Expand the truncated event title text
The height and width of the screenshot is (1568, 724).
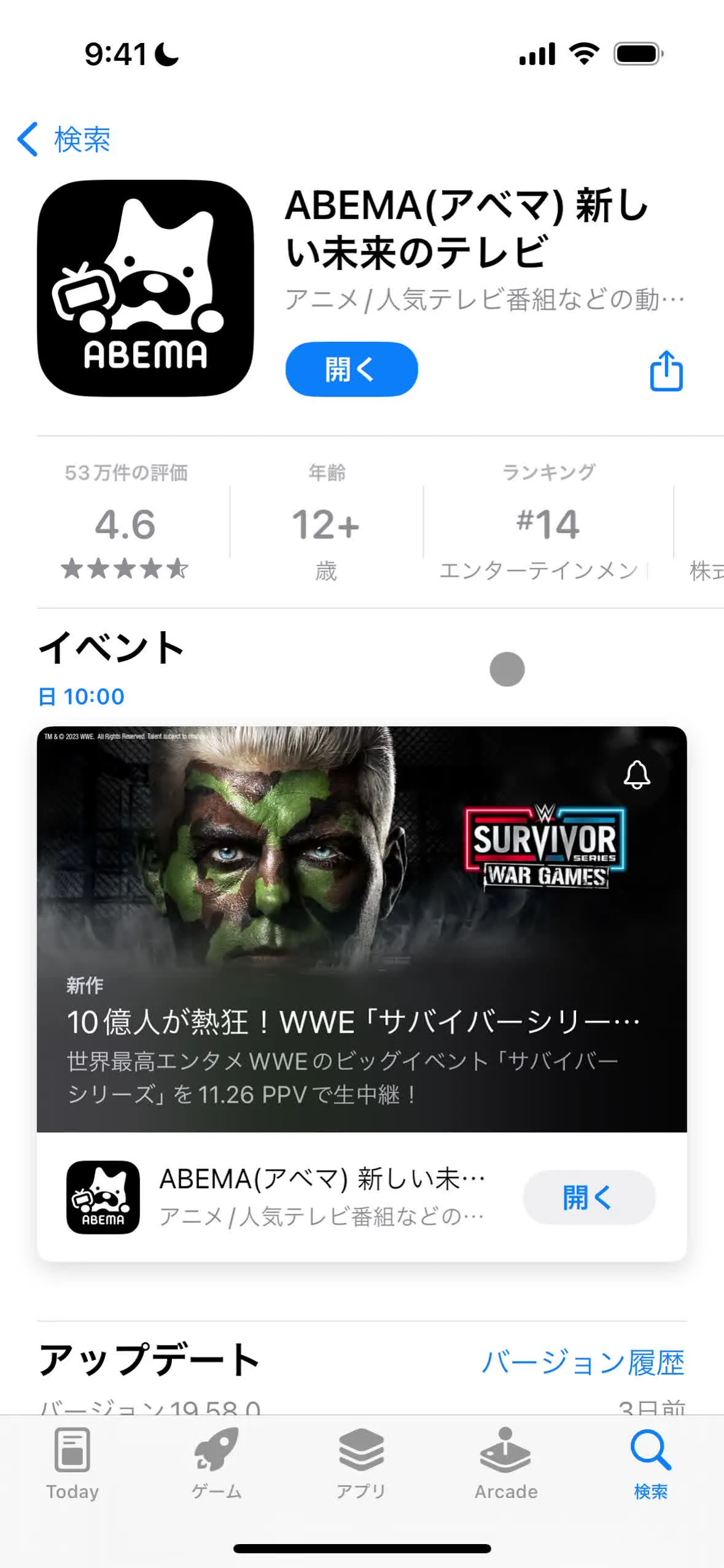[x=353, y=1022]
